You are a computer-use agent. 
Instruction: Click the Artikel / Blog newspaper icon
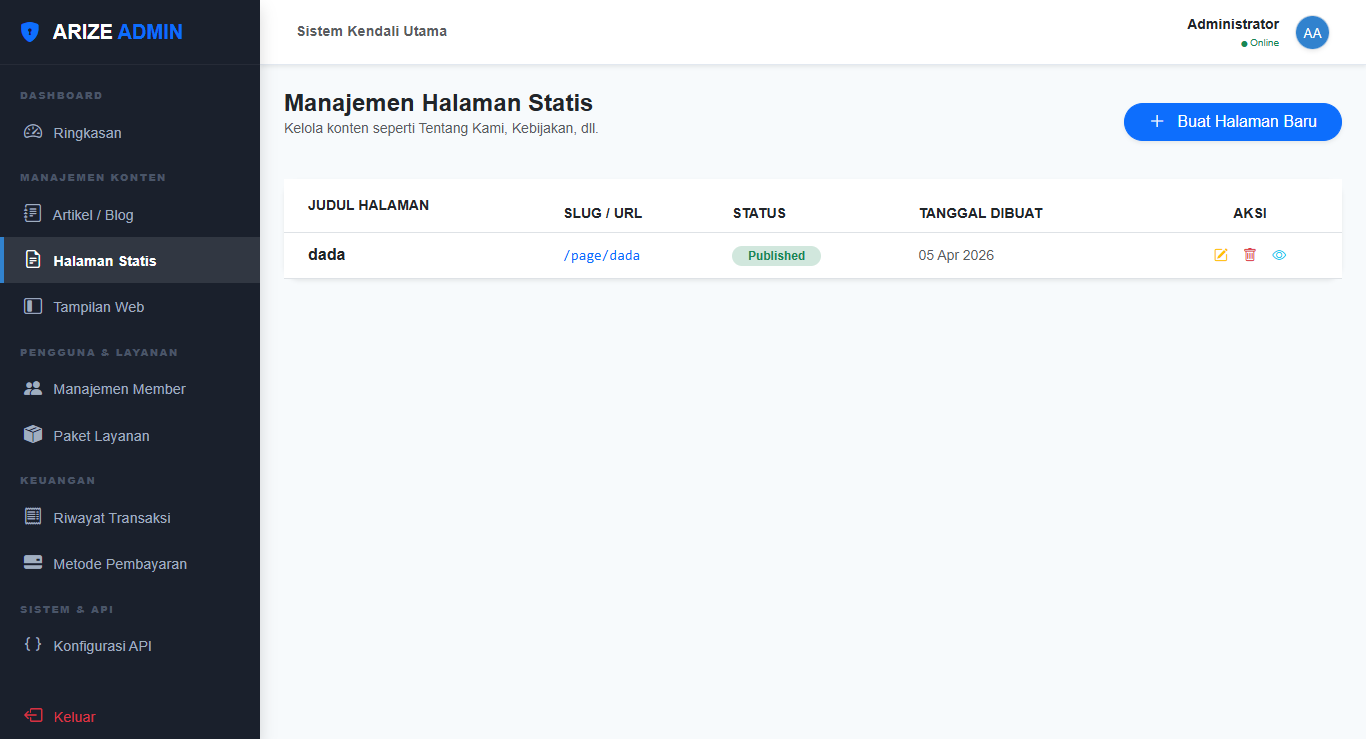(x=33, y=214)
